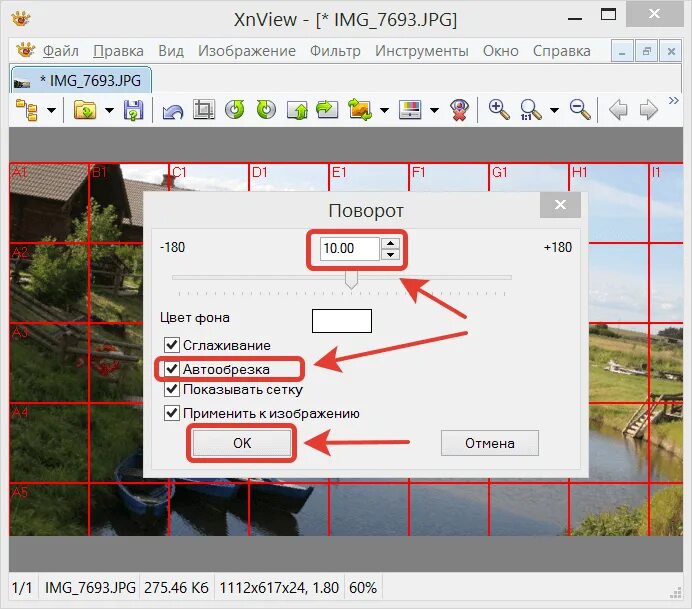Click the color adjustment icon

coord(410,110)
